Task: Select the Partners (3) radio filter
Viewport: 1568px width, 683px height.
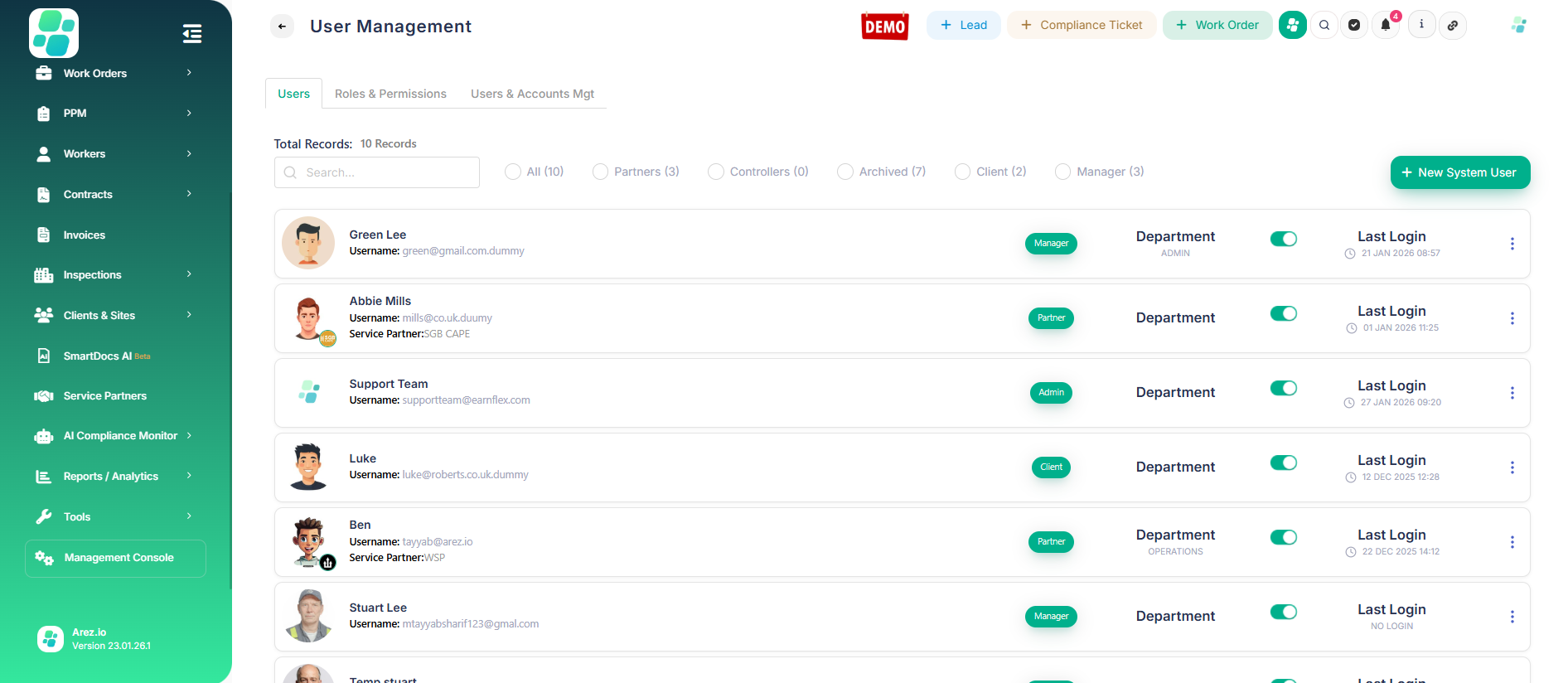Action: coord(601,172)
